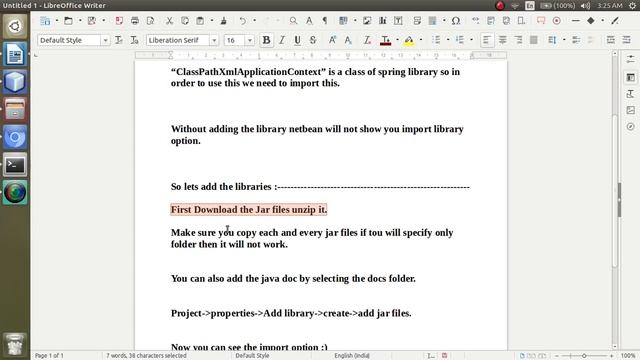Screen dimensions: 640x360
Task: Toggle Bold formatting
Action: 266,40
